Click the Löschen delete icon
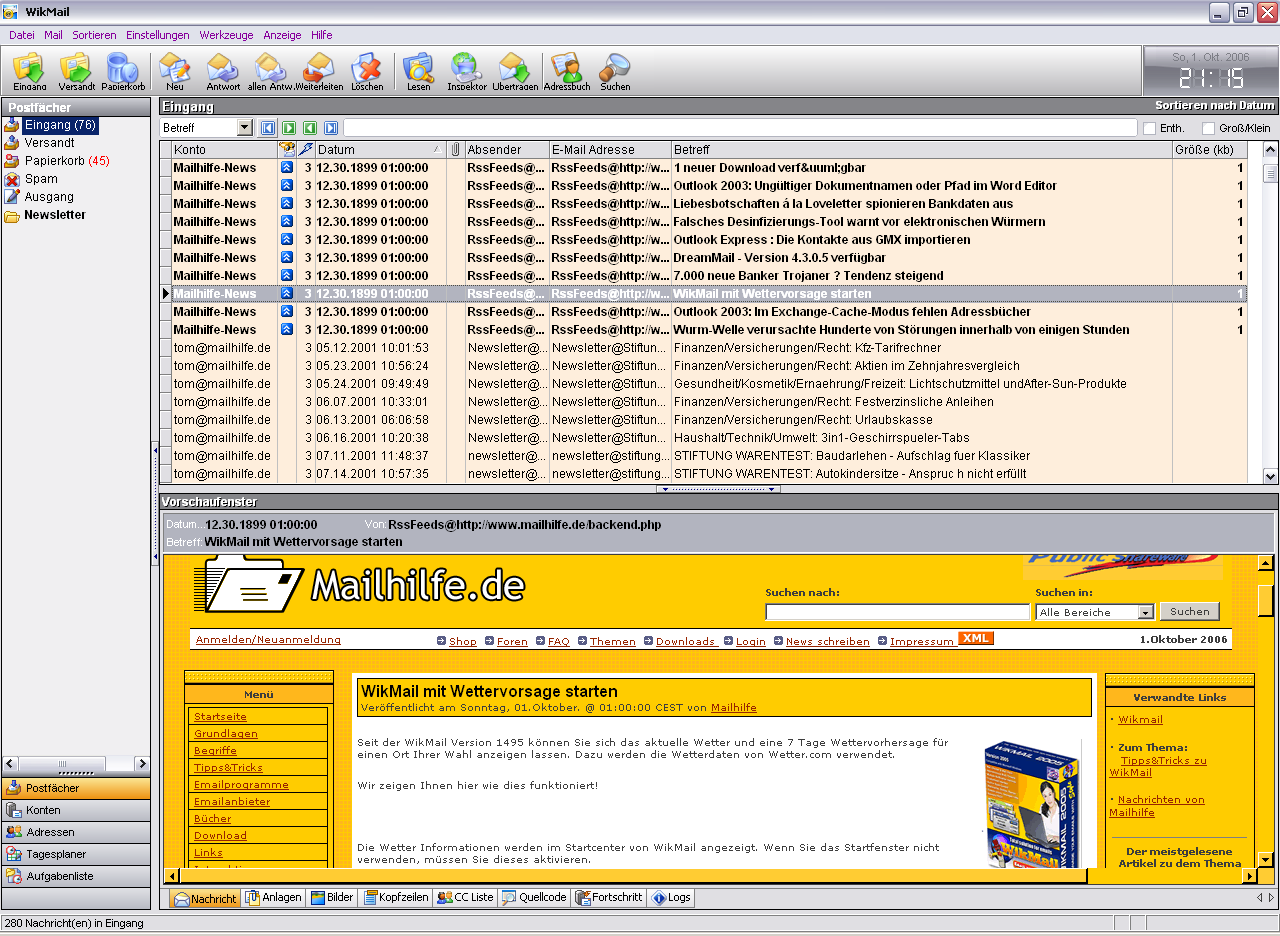The width and height of the screenshot is (1280, 936). tap(367, 71)
